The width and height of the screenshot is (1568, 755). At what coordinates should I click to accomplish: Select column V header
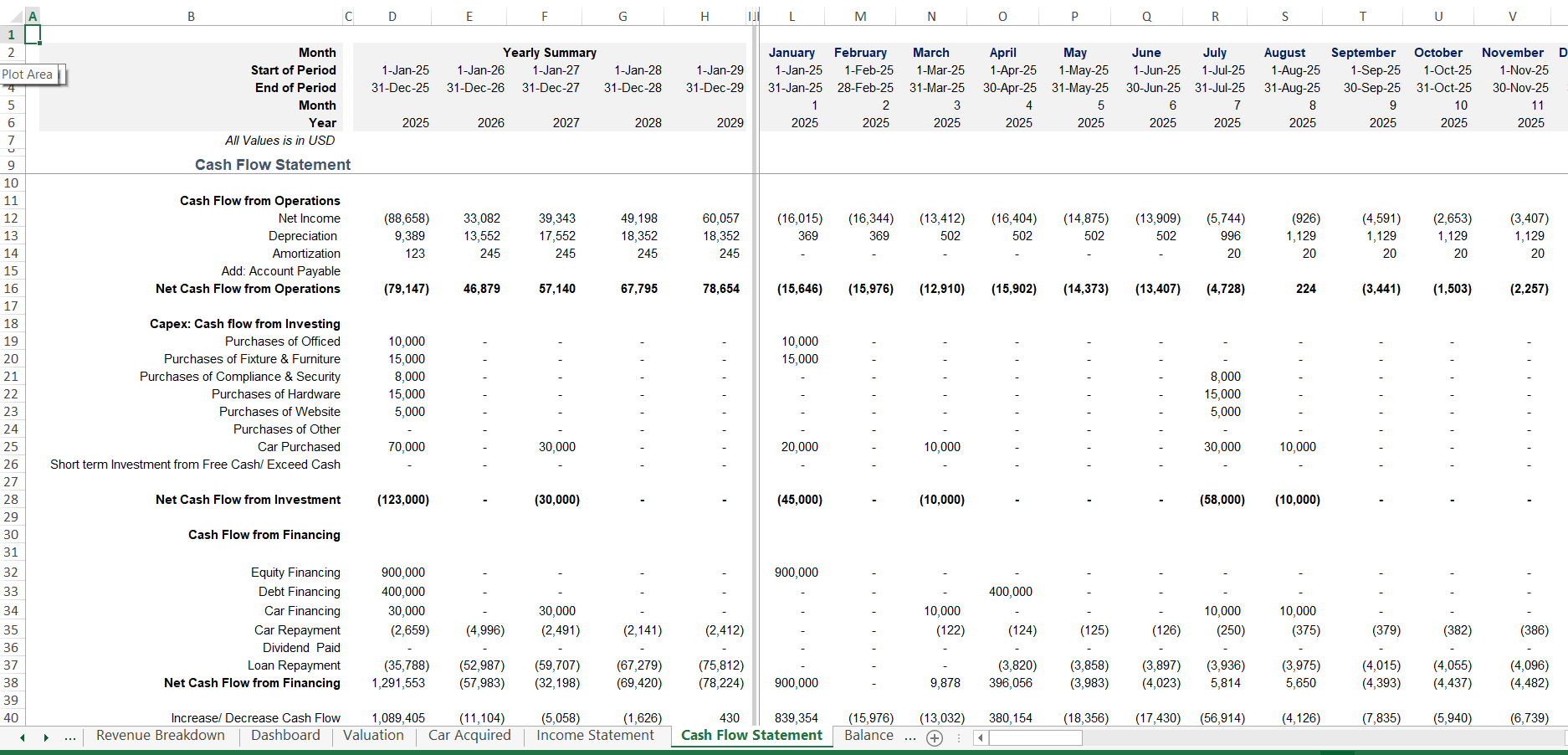point(1513,16)
